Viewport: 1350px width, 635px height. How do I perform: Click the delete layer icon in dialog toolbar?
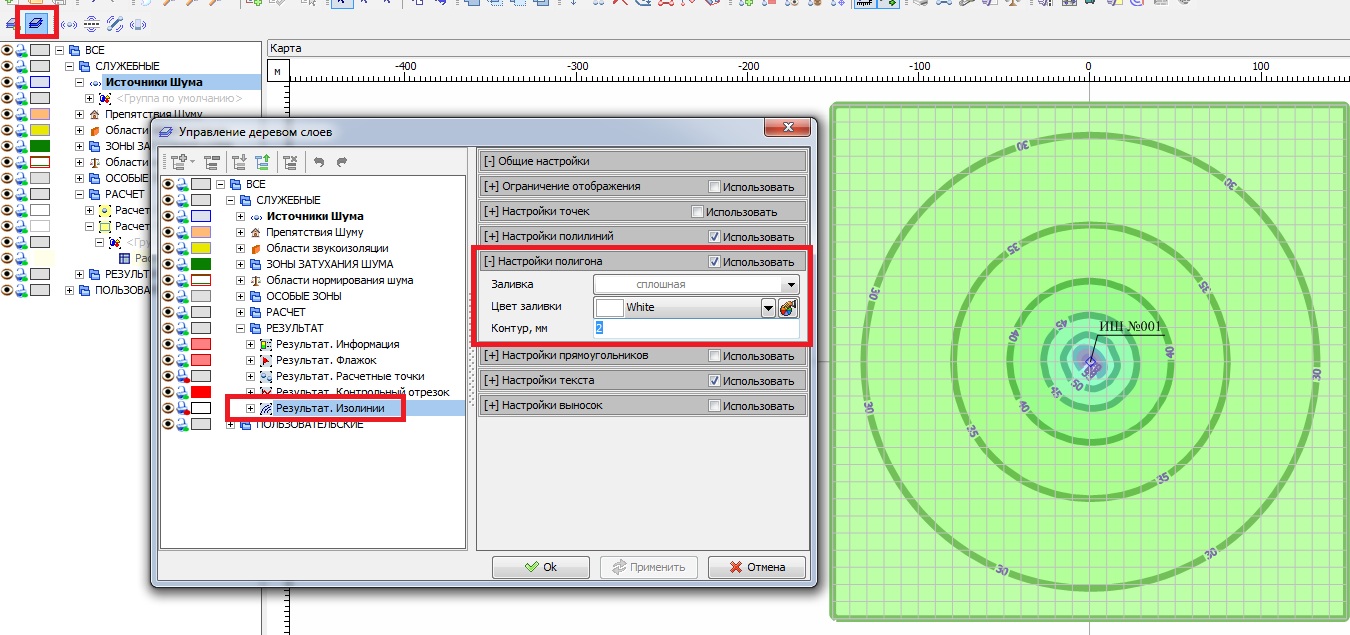[x=290, y=161]
